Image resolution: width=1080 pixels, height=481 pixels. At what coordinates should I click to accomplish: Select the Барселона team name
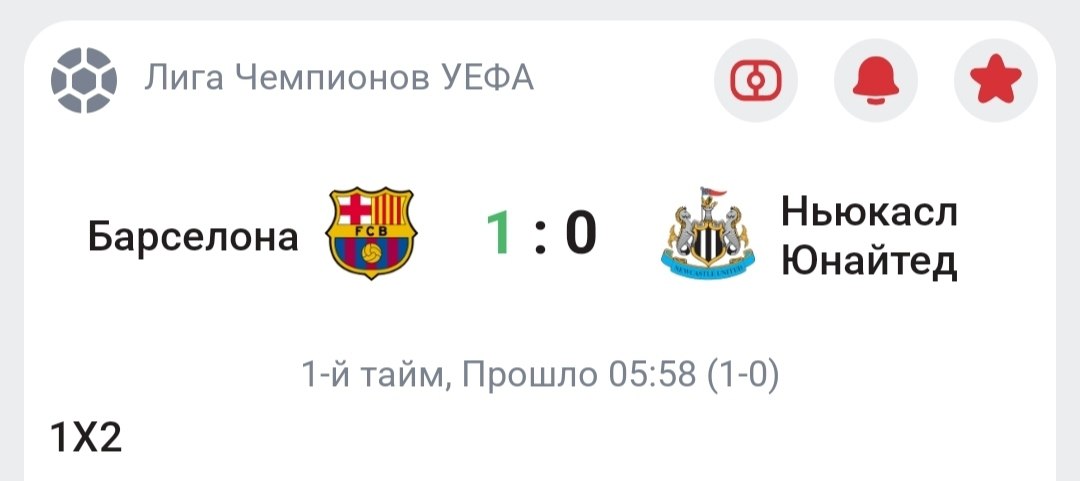193,237
